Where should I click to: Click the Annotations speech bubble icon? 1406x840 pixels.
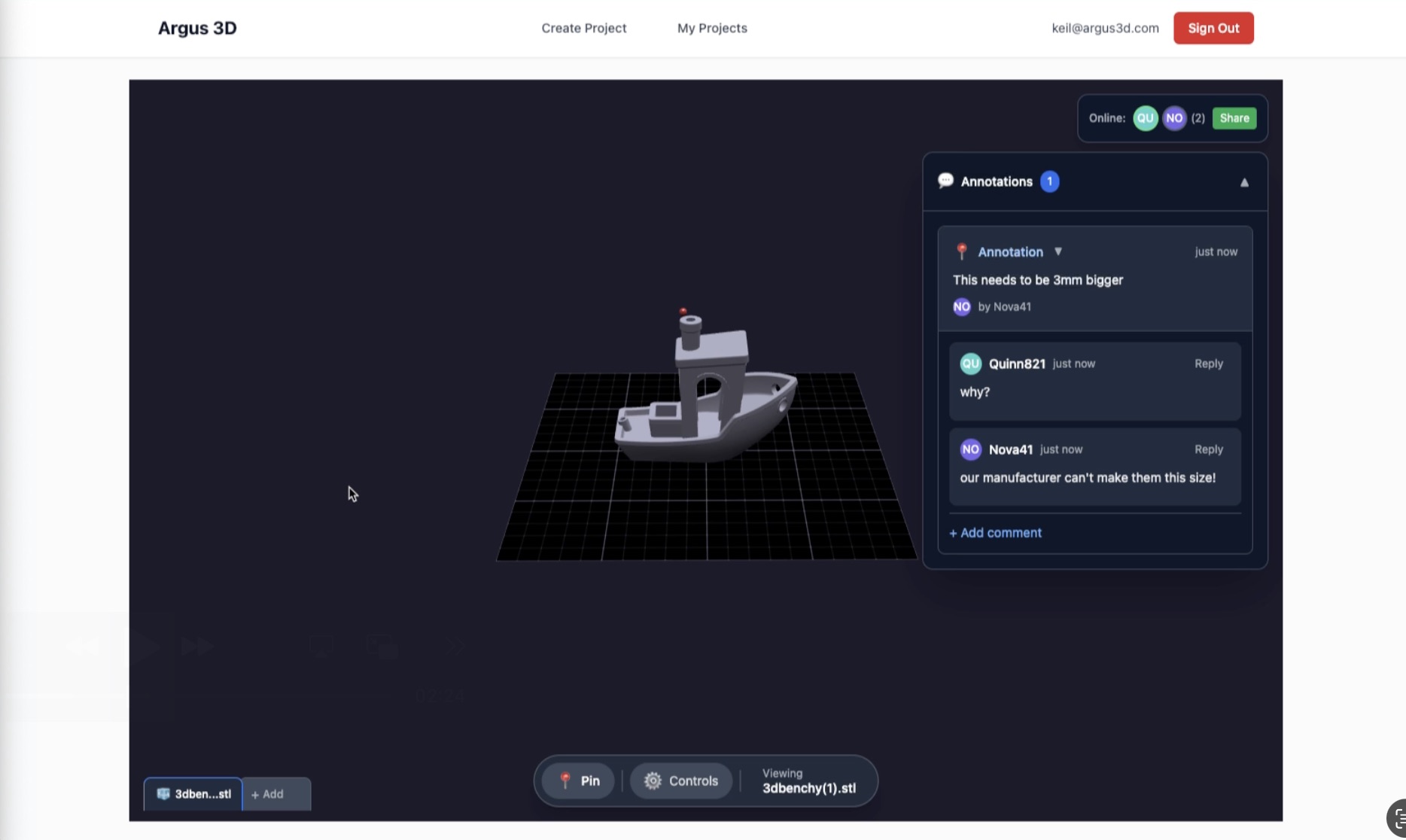945,181
